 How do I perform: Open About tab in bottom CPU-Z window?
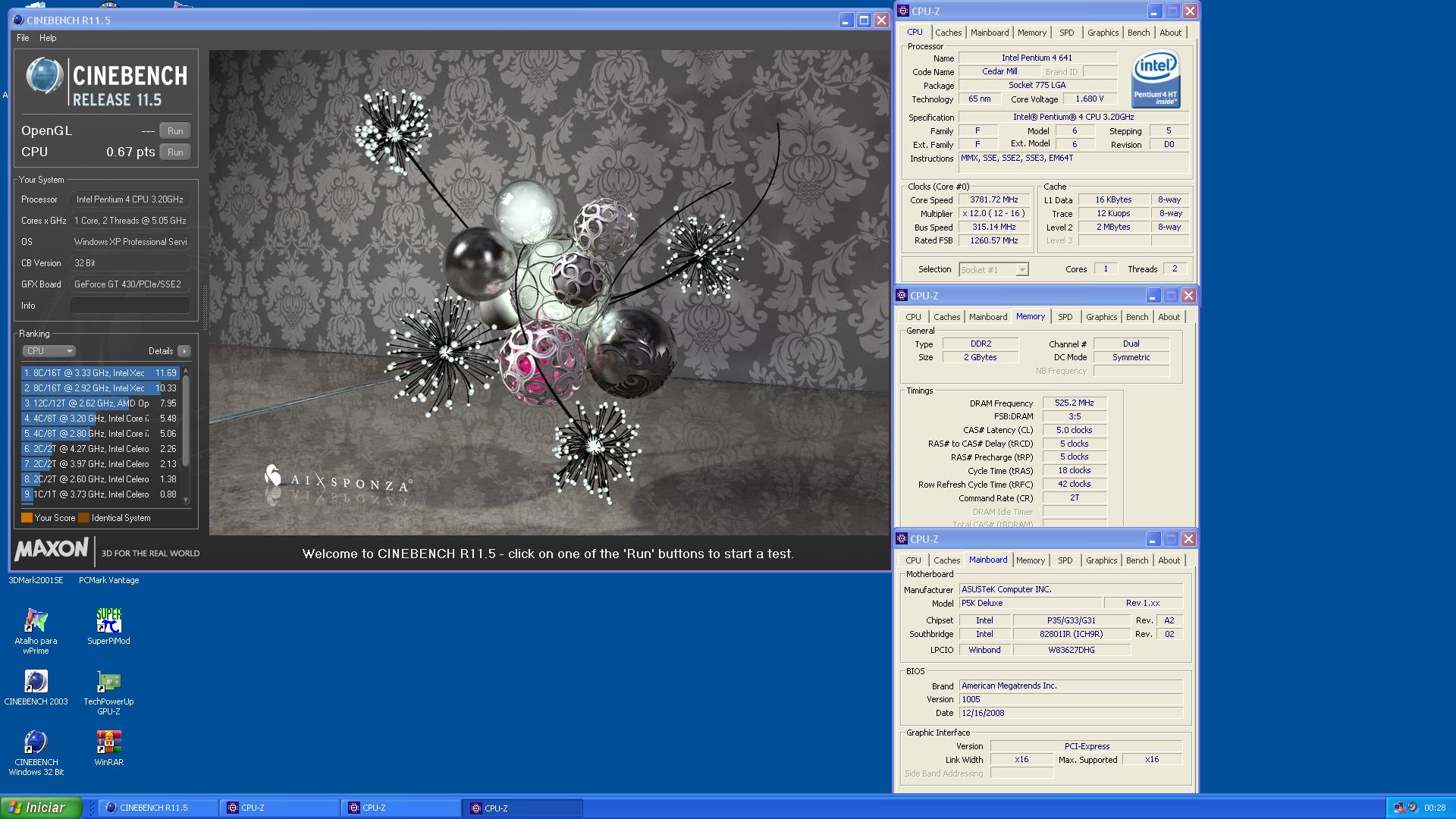pyautogui.click(x=1169, y=560)
